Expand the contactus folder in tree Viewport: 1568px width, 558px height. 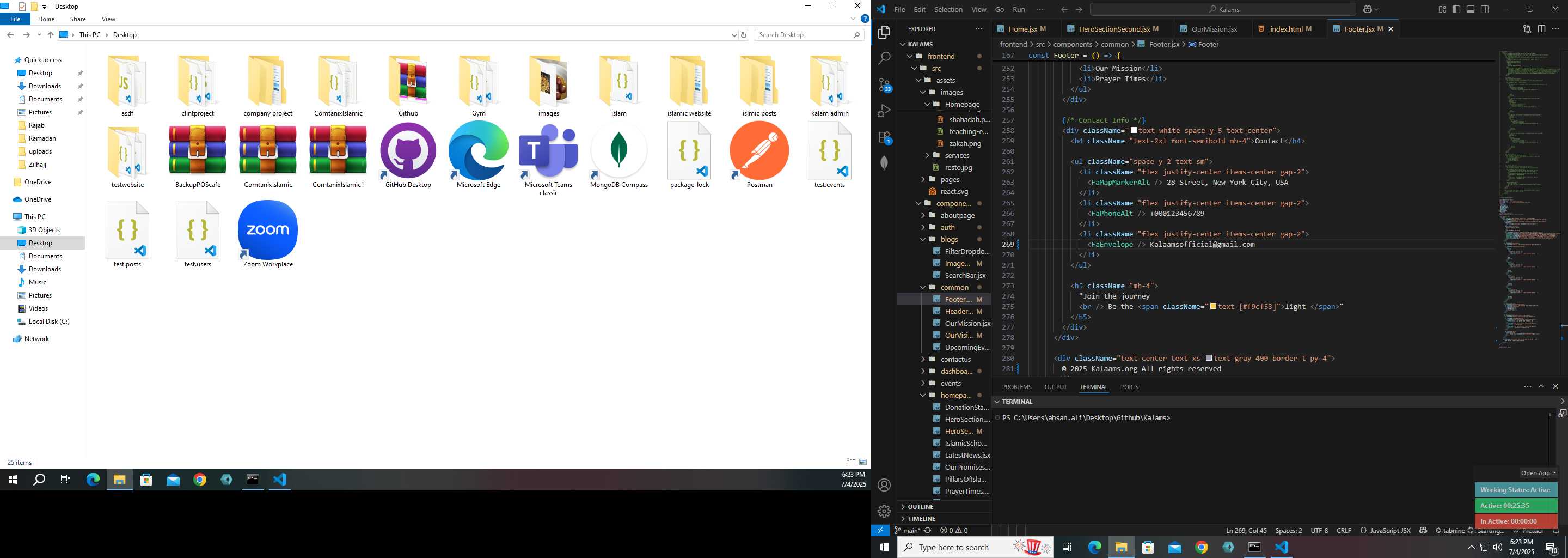tap(923, 359)
